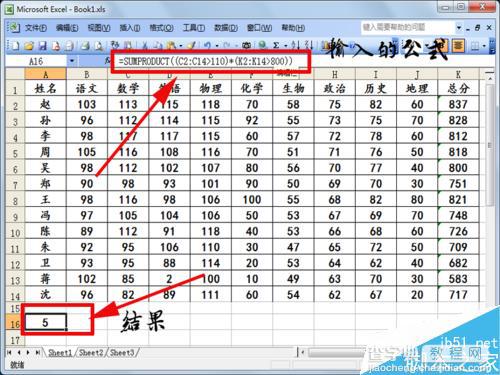Open the 帮助(H) menu
Image resolution: width=500 pixels, height=375 pixels.
[x=293, y=28]
